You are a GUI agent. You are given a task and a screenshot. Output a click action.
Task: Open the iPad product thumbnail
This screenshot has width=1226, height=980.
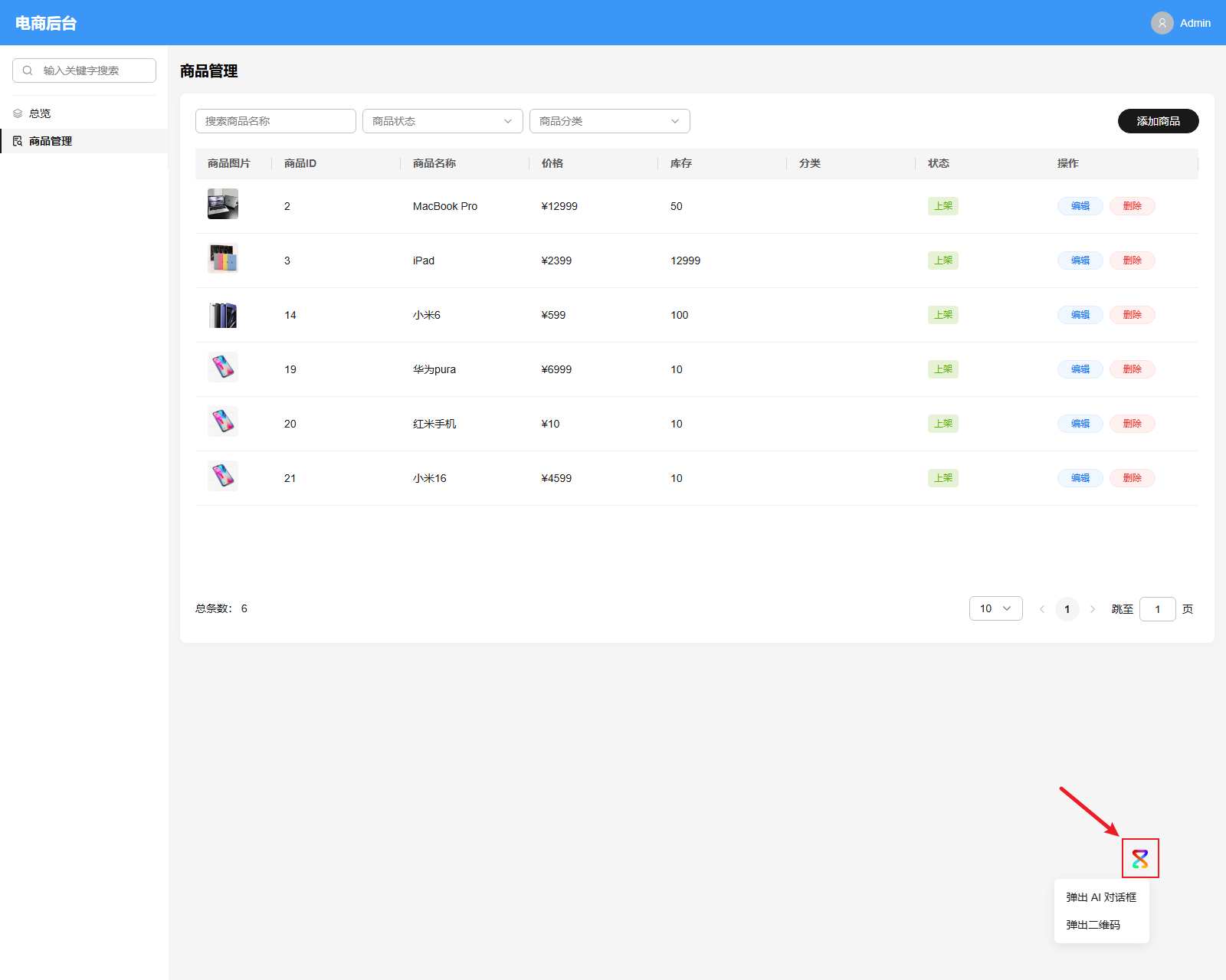click(223, 258)
